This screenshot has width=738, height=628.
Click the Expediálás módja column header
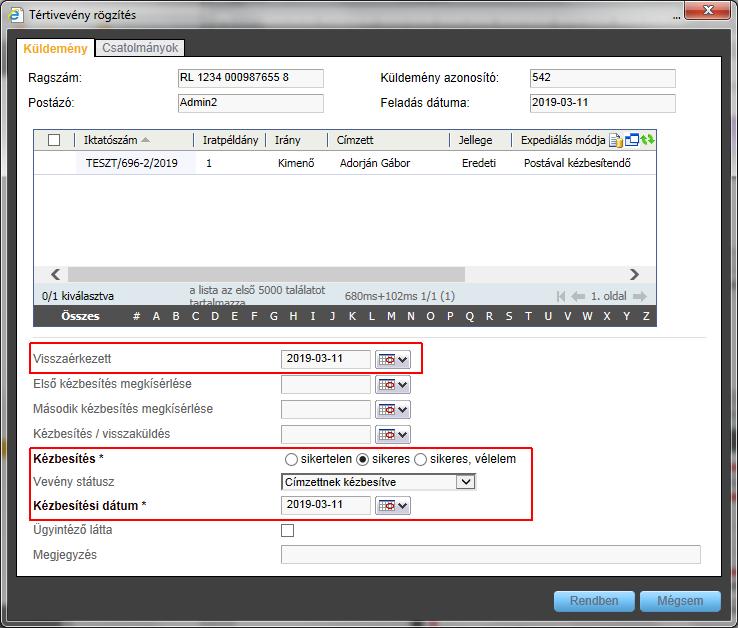pos(563,140)
